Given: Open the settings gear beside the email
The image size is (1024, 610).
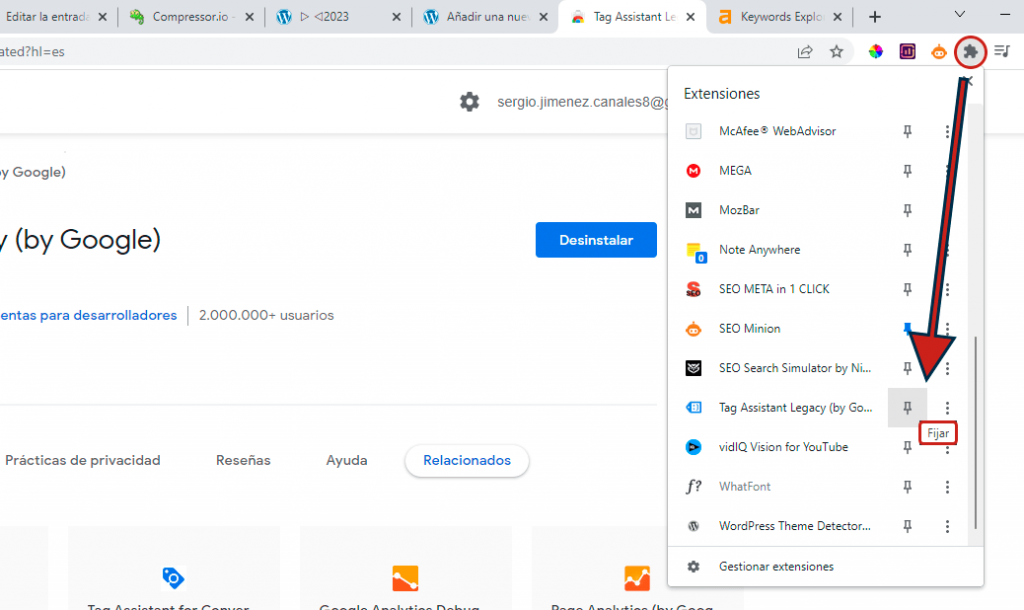Looking at the screenshot, I should 469,102.
